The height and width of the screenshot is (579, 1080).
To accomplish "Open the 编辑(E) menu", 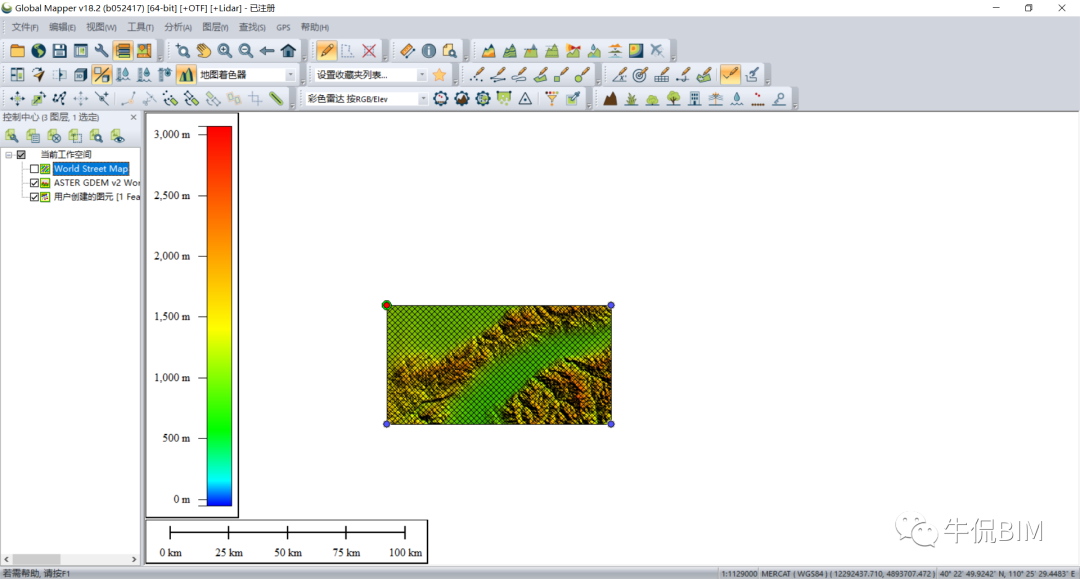I will click(x=62, y=27).
